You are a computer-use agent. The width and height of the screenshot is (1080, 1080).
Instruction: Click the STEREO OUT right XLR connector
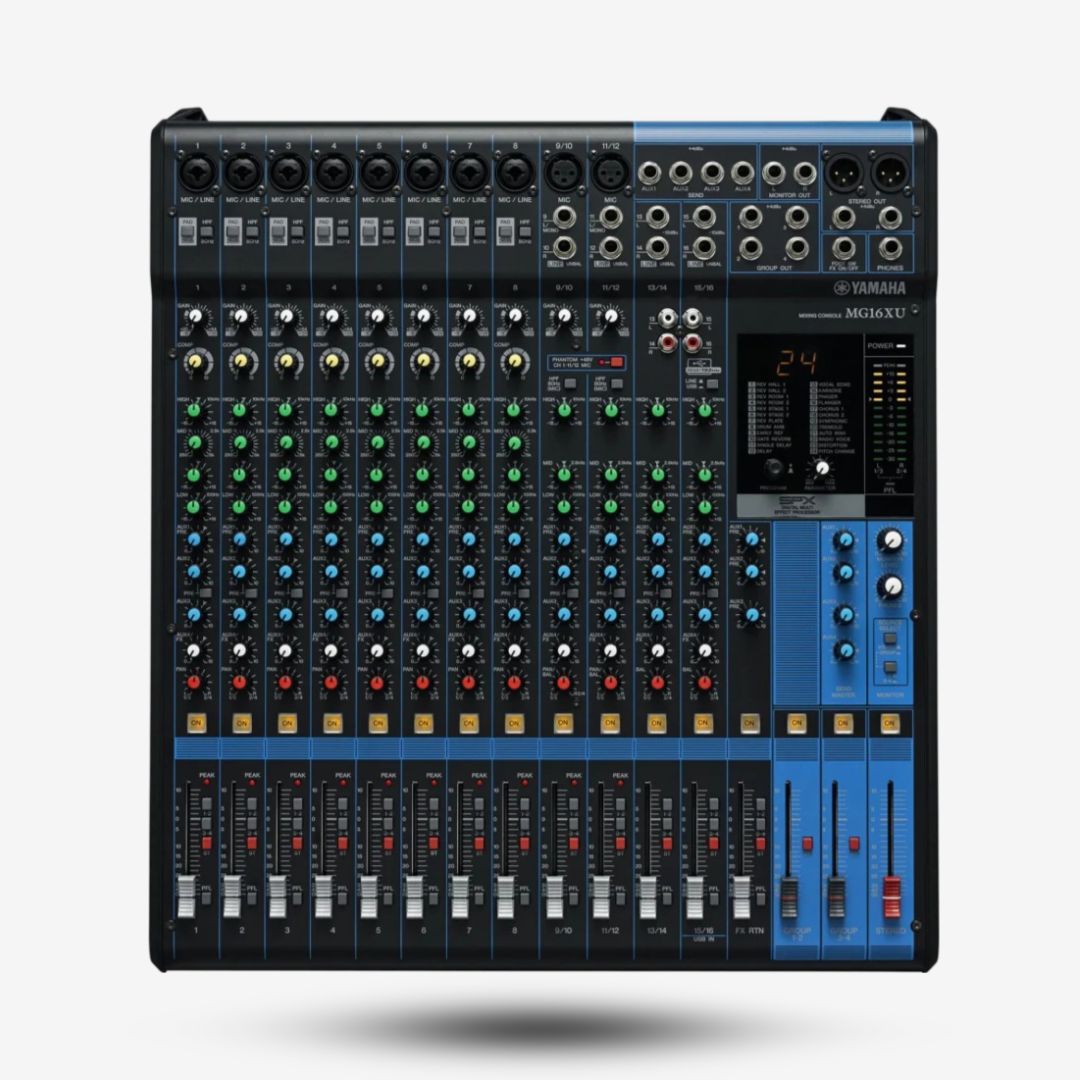click(889, 172)
